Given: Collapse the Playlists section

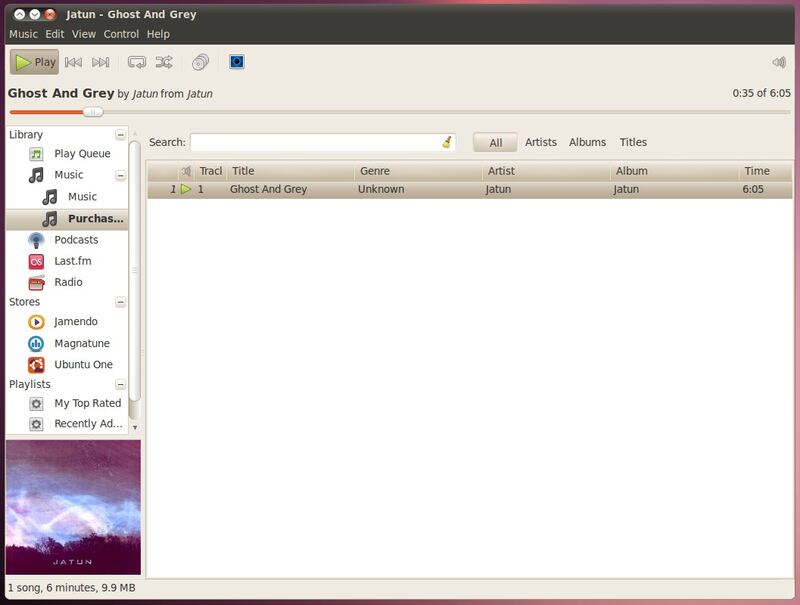Looking at the screenshot, I should pos(121,384).
